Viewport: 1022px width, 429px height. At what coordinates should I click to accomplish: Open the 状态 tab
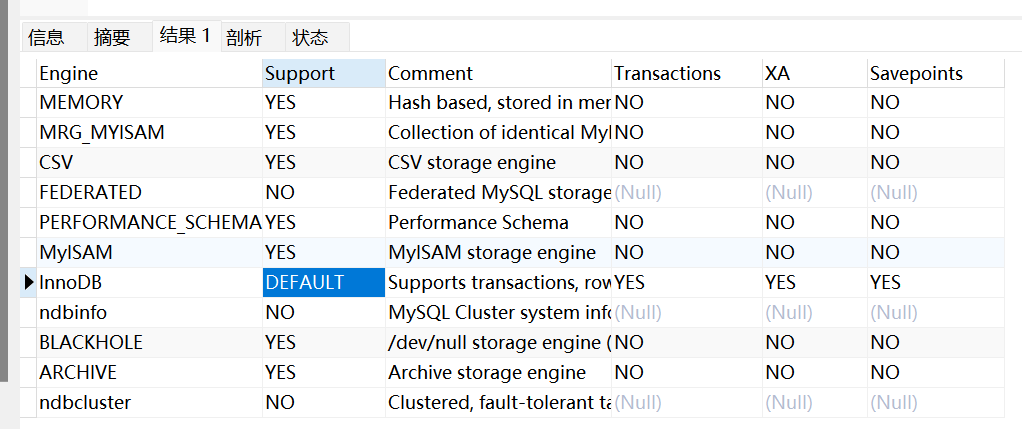tap(310, 37)
